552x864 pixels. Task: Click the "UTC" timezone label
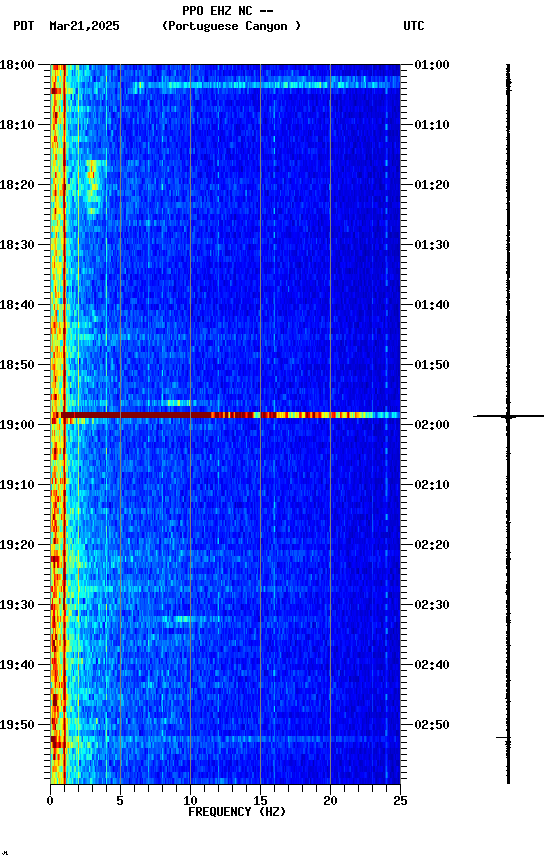[x=414, y=26]
